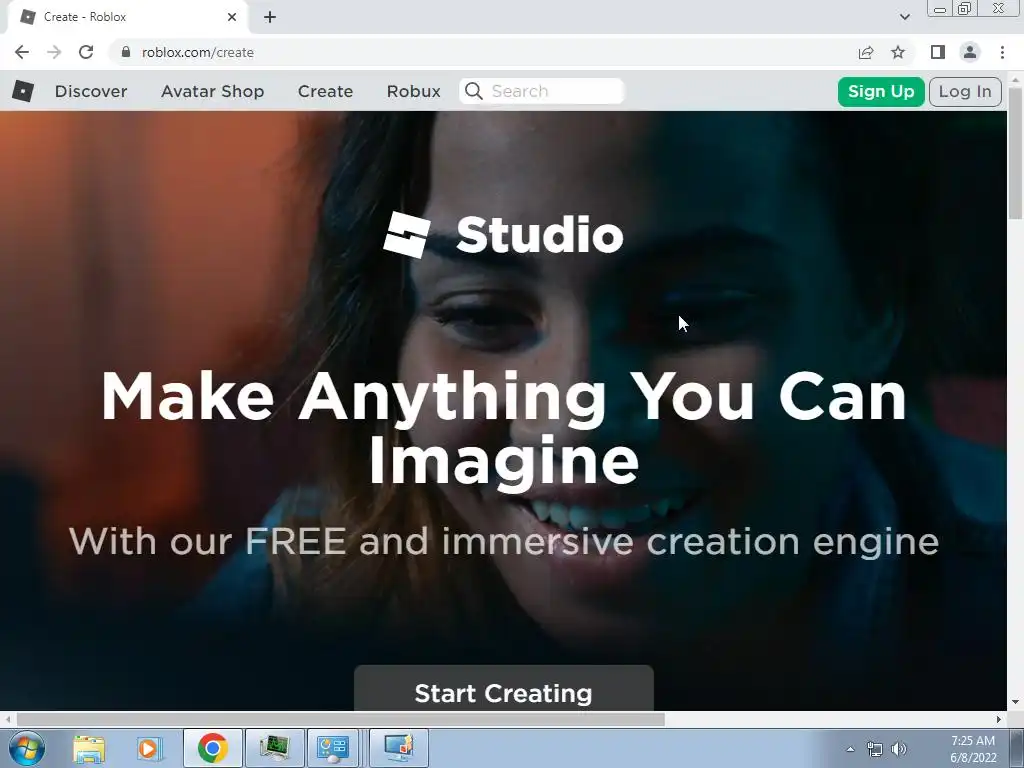Click the Start Creating button
Image resolution: width=1024 pixels, height=768 pixels.
(x=504, y=688)
